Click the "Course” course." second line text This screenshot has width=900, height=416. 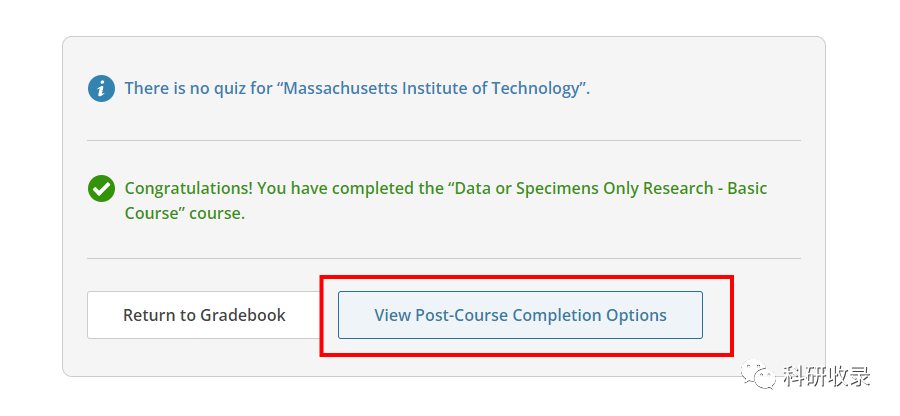coord(185,213)
